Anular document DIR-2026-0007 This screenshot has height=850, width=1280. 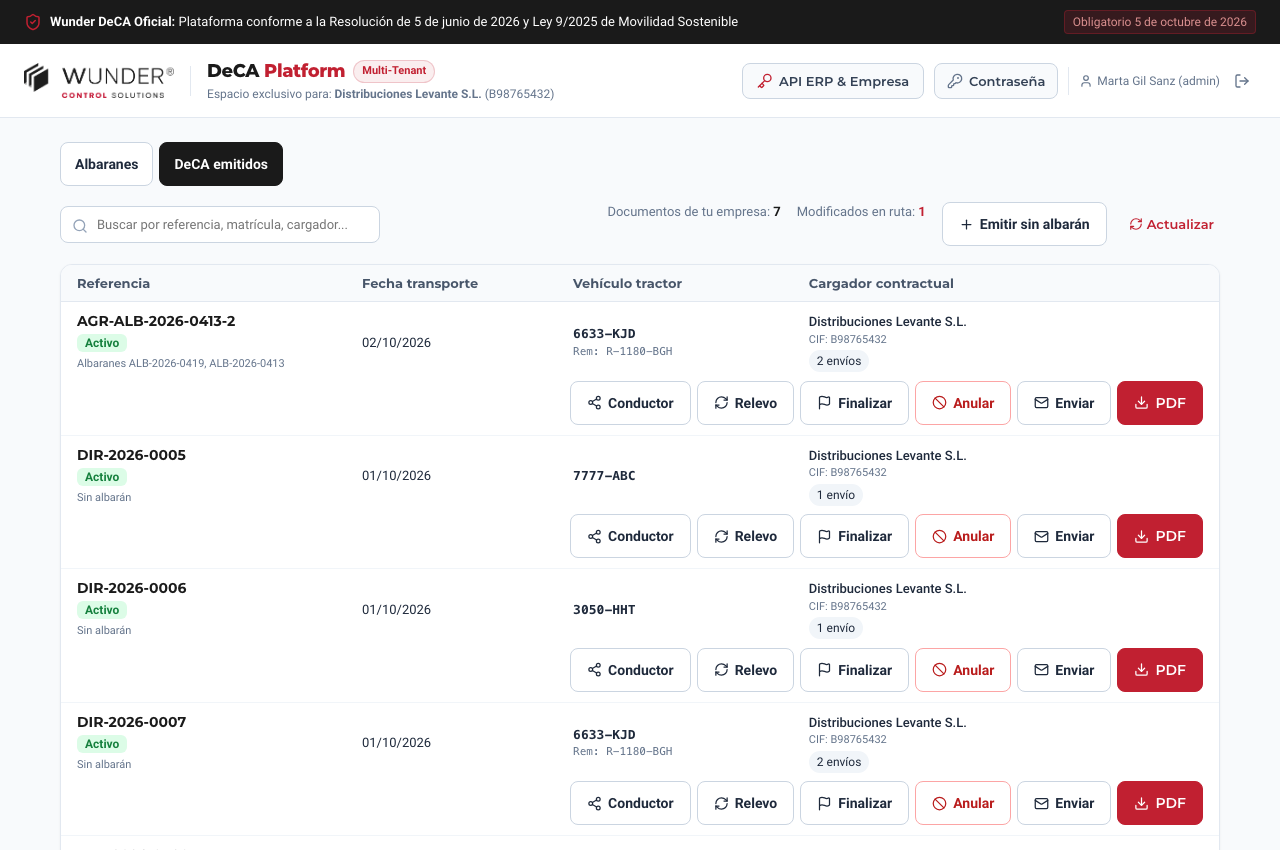(963, 803)
